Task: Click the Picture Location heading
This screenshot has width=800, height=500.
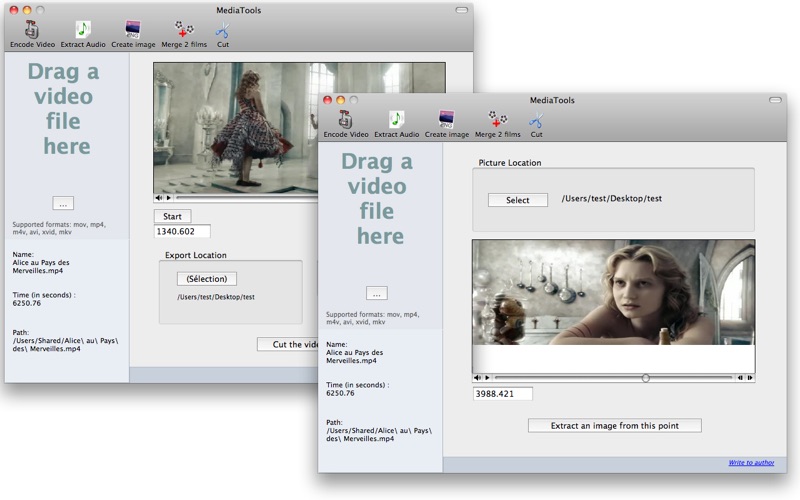Action: click(x=510, y=163)
